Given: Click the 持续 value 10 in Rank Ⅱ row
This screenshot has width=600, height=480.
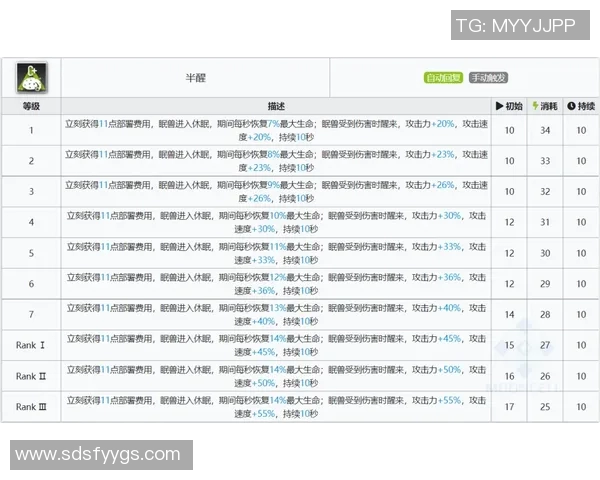Looking at the screenshot, I should coord(581,376).
